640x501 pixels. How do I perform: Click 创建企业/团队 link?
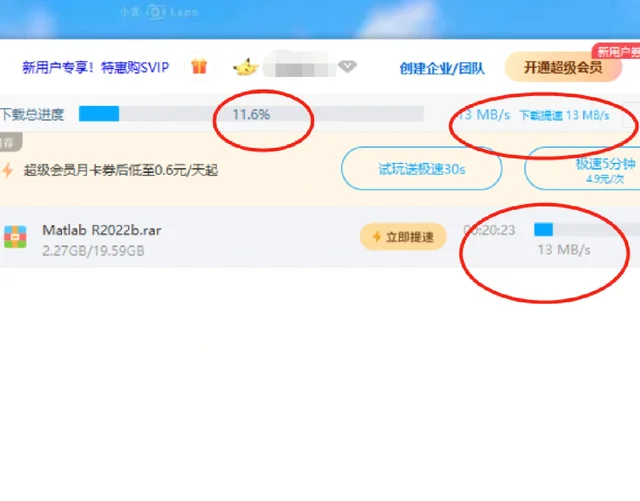(x=442, y=68)
